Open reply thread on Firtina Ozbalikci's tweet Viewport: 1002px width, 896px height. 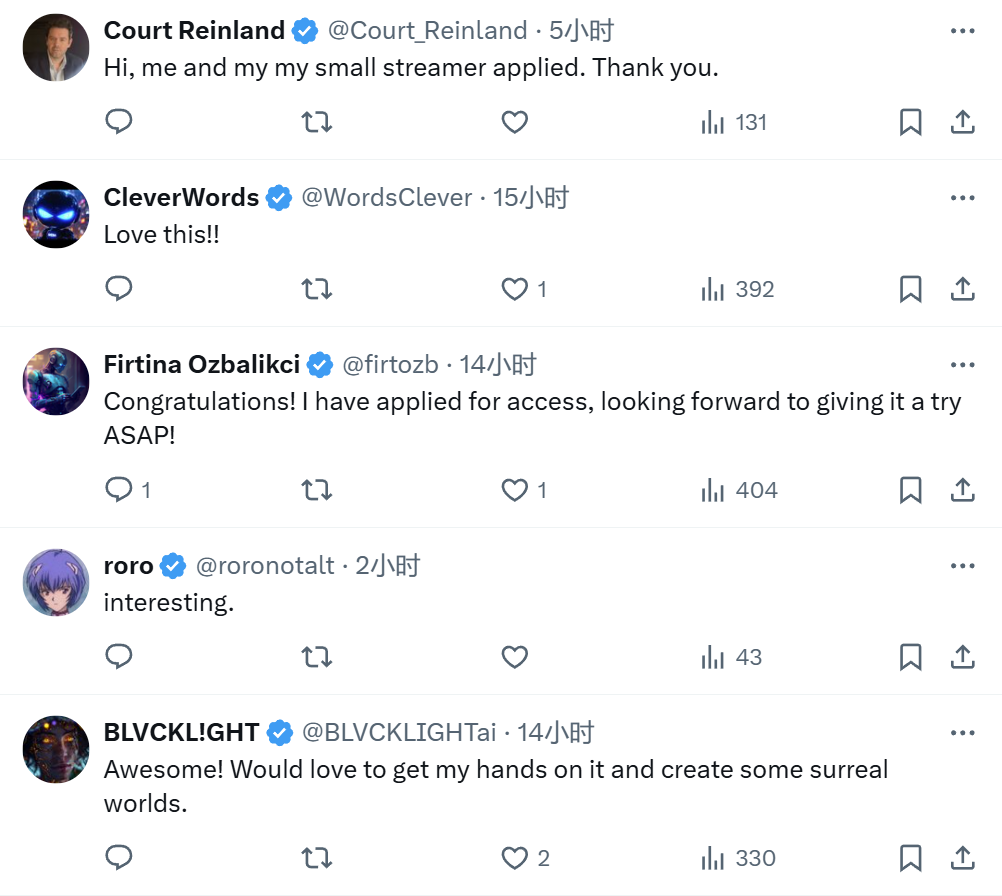[x=119, y=490]
